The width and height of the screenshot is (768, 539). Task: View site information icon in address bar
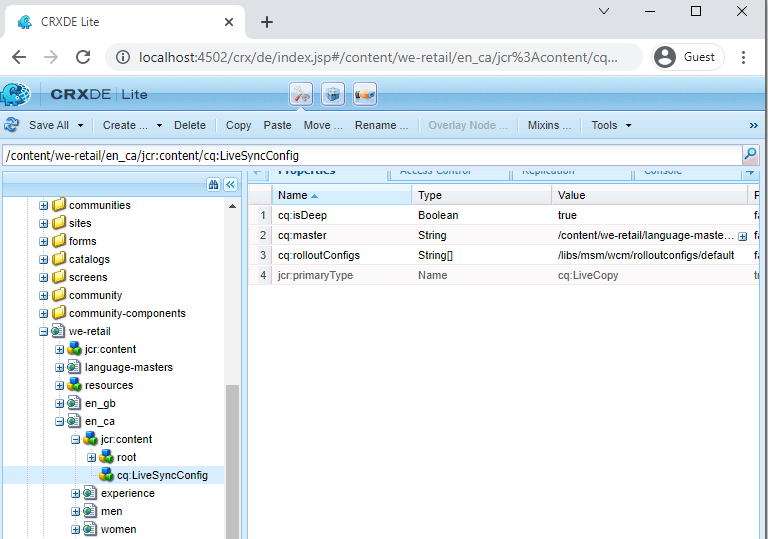[123, 57]
